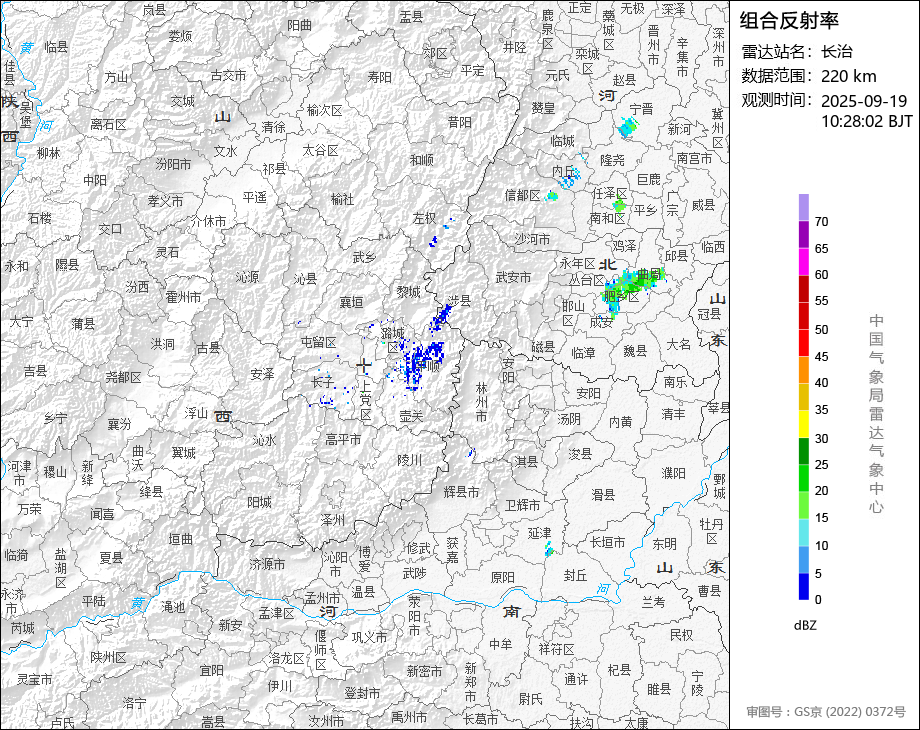Click the small echo near 延津
The height and width of the screenshot is (730, 920).
(x=549, y=550)
